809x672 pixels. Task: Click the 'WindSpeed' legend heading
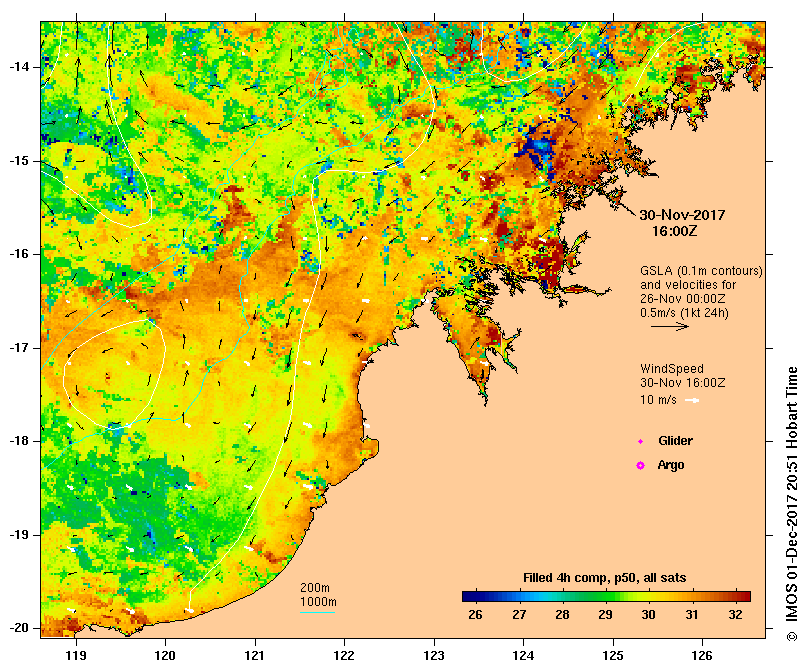pos(672,369)
